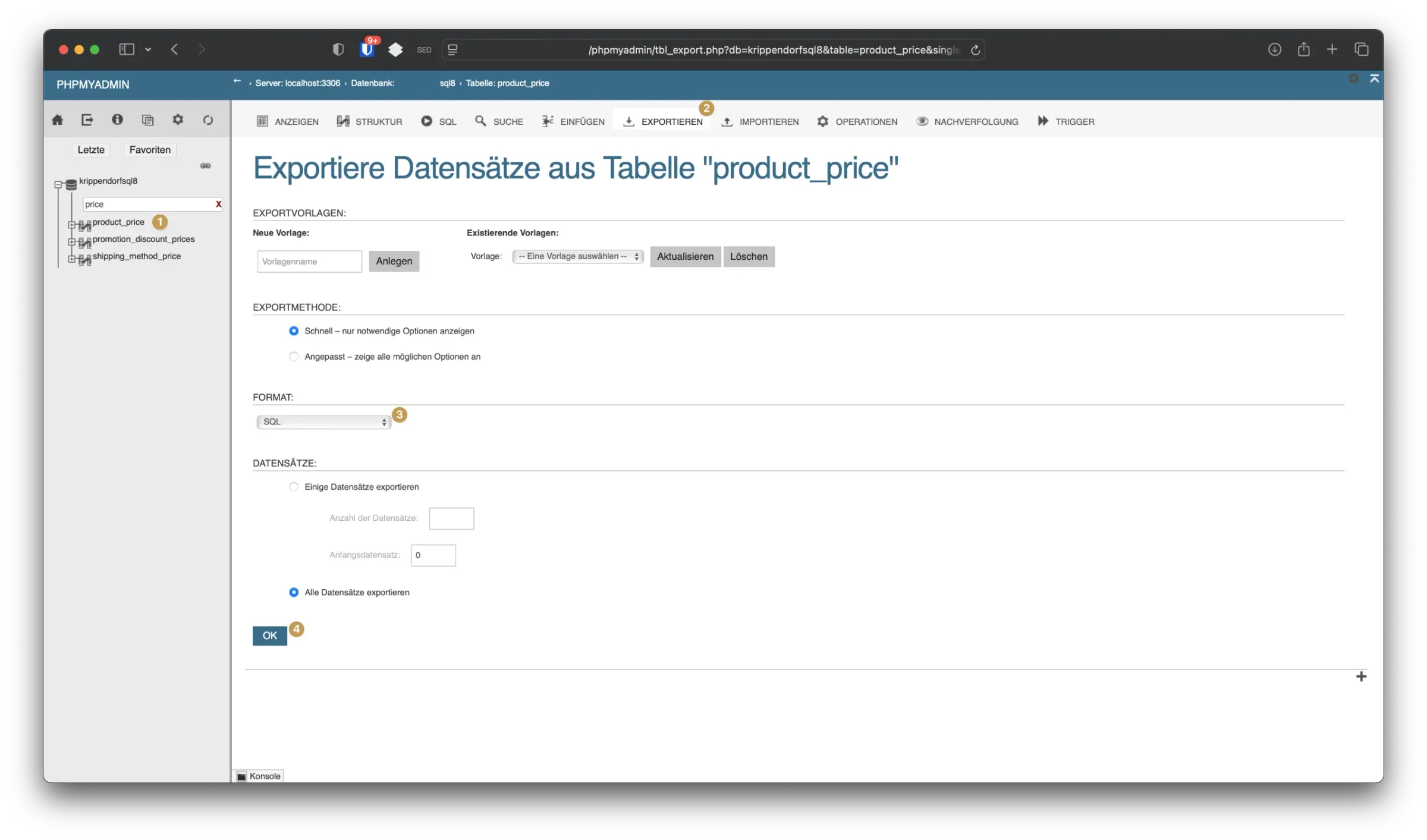Click the reload navigation panel icon
Image resolution: width=1427 pixels, height=840 pixels.
tap(208, 120)
